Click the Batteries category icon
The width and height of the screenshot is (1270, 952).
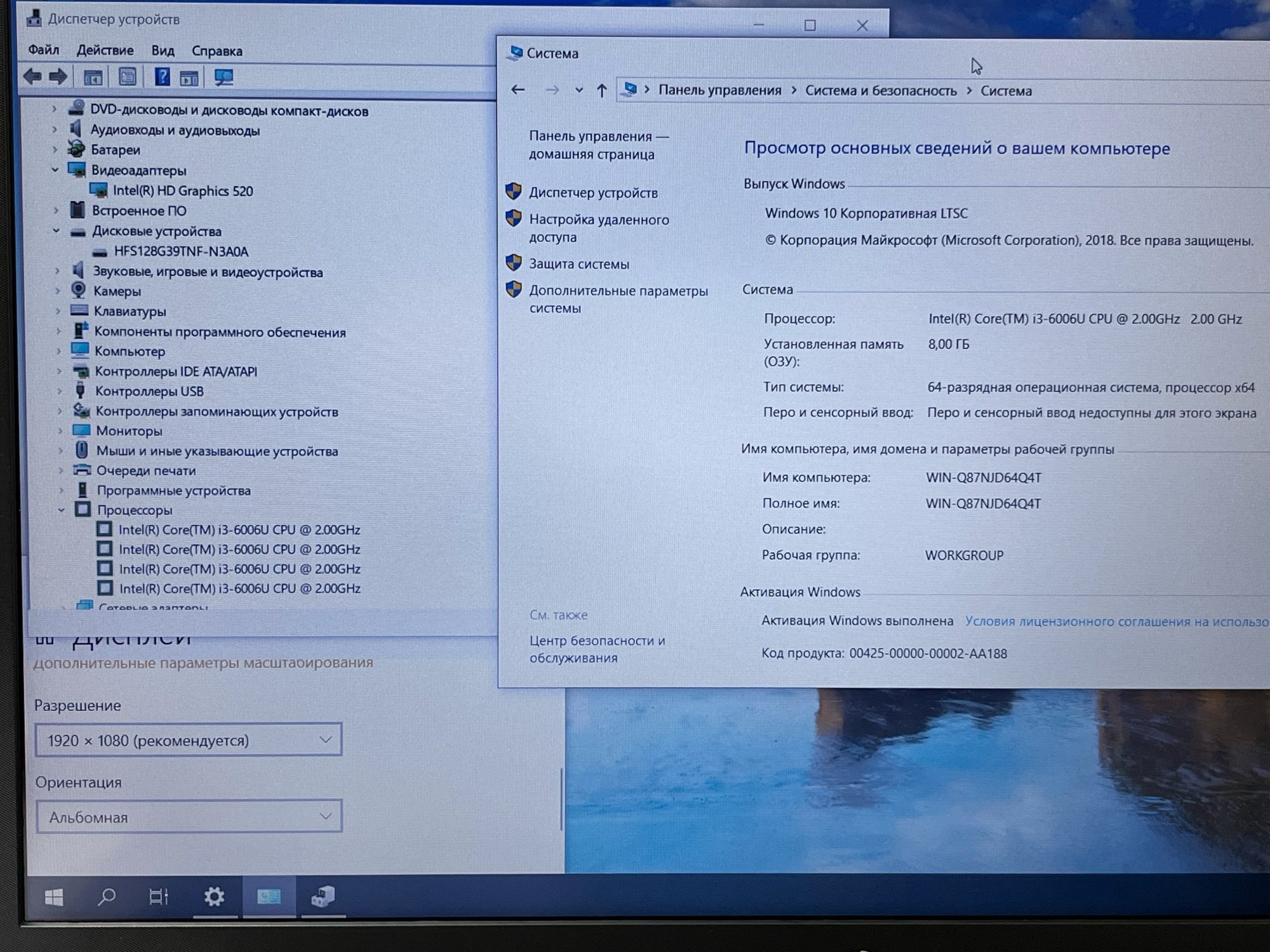pyautogui.click(x=76, y=149)
